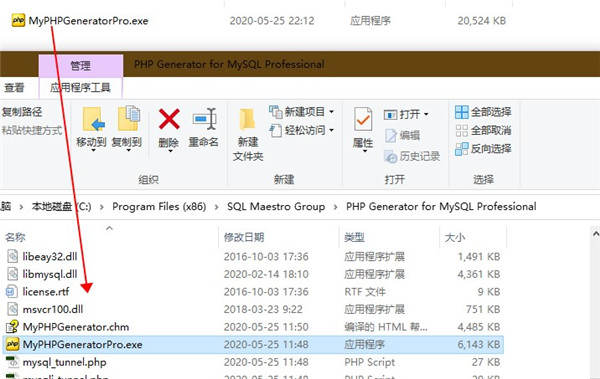Screen dimensions: 600x379
Task: Expand the Delete dropdown arrow
Action: pyautogui.click(x=171, y=151)
